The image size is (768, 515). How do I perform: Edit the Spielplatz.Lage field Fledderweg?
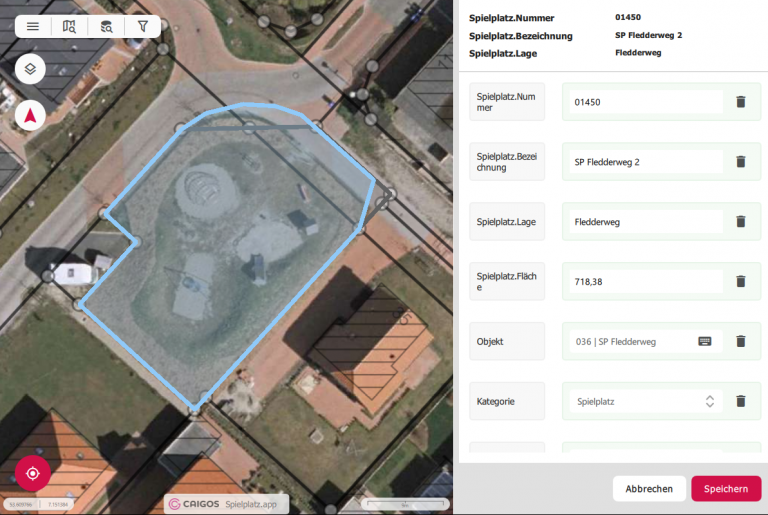(646, 221)
